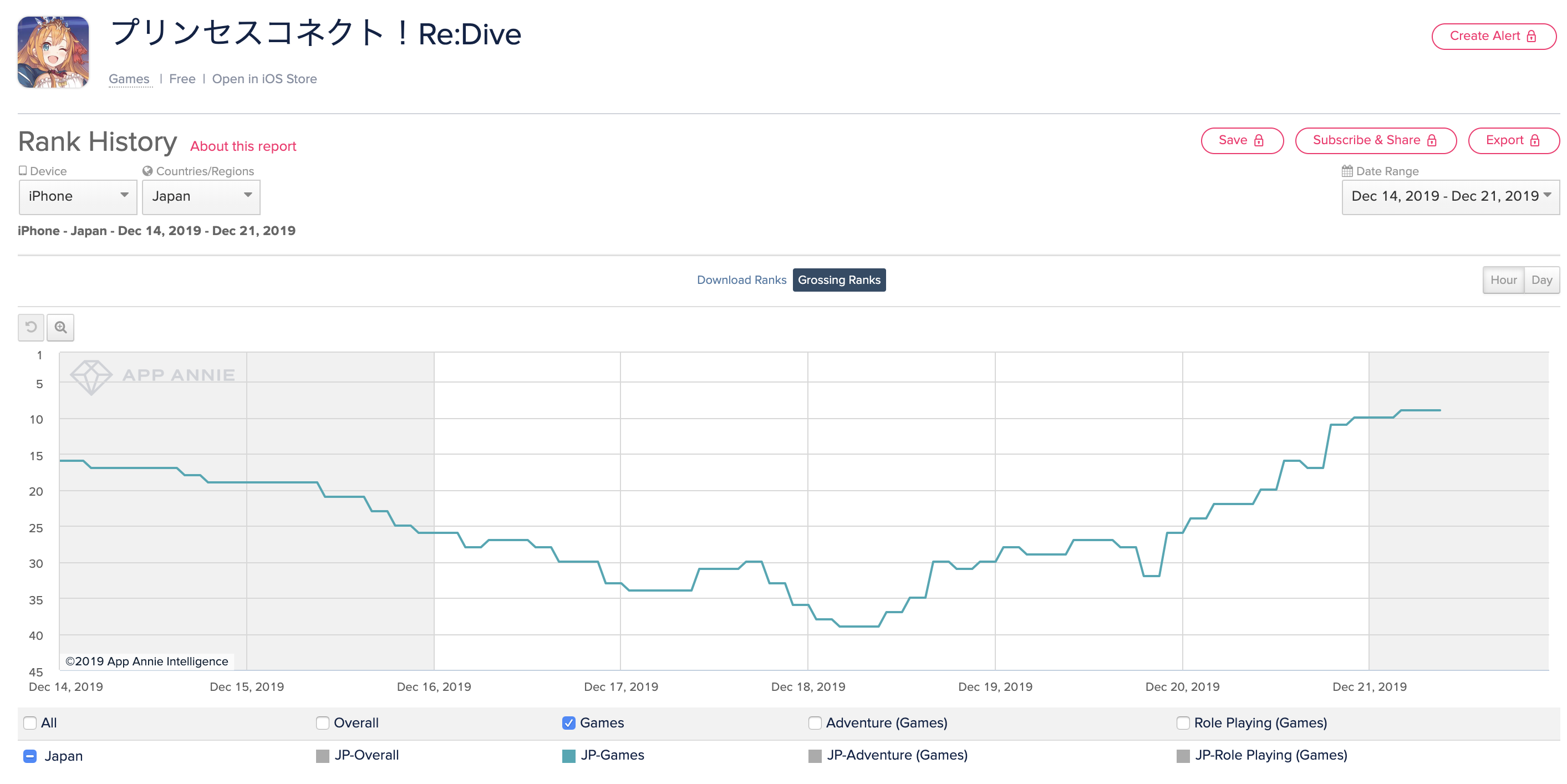Image resolution: width=1567 pixels, height=784 pixels.
Task: Click the lock icon on Export button
Action: pyautogui.click(x=1535, y=140)
